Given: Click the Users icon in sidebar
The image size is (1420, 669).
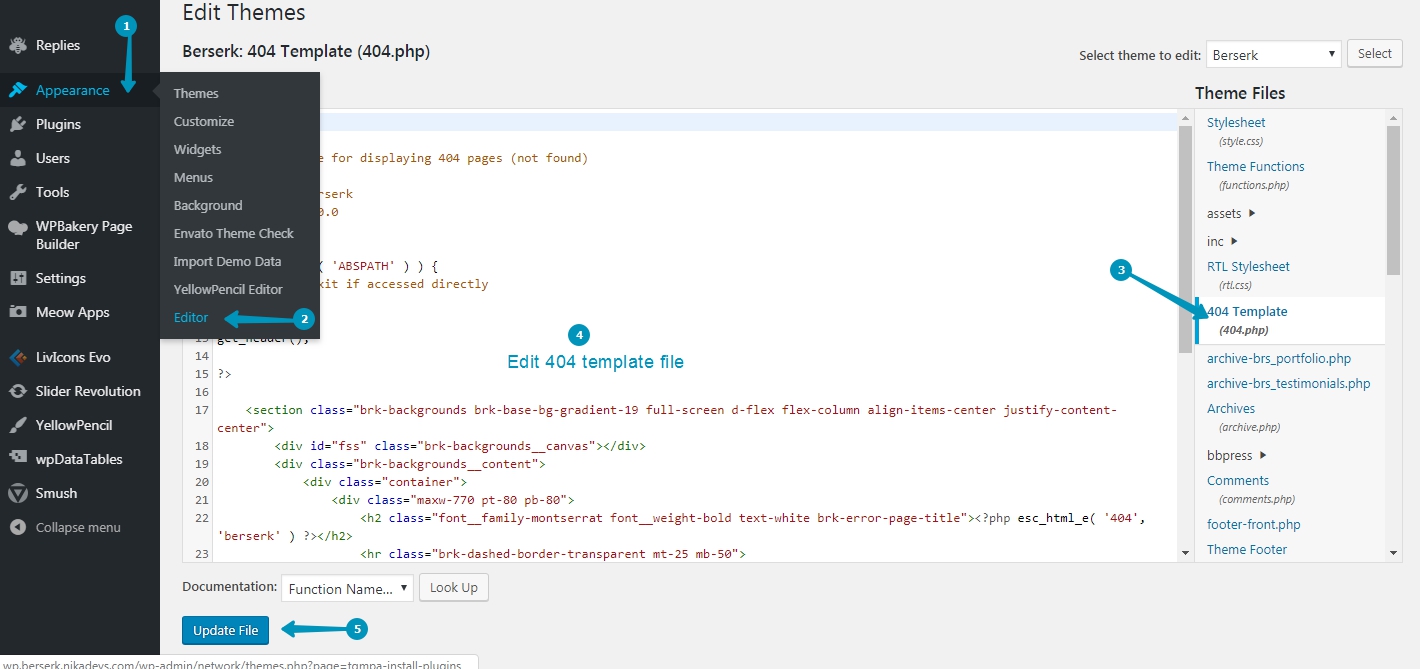Looking at the screenshot, I should coord(18,159).
